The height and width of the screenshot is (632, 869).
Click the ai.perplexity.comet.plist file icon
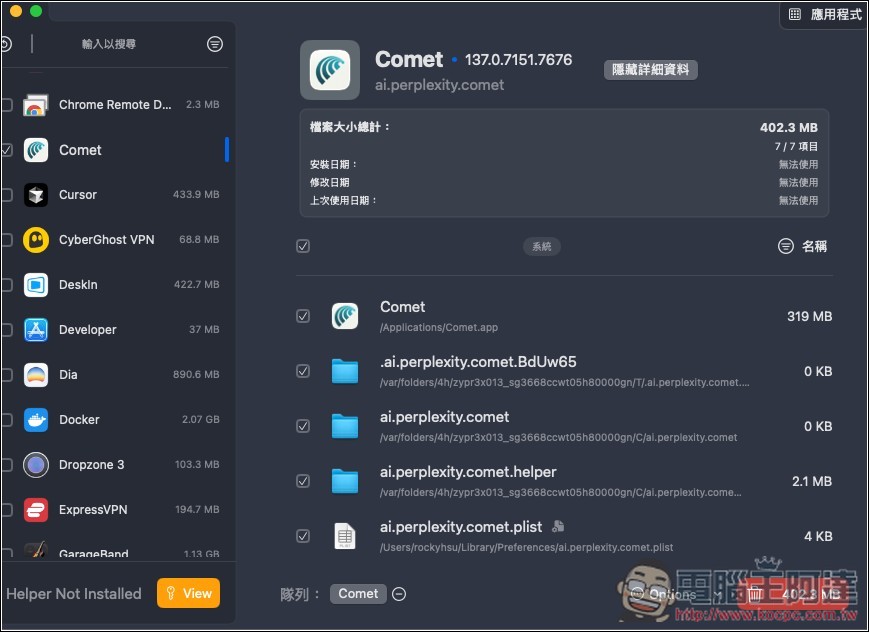pyautogui.click(x=345, y=536)
